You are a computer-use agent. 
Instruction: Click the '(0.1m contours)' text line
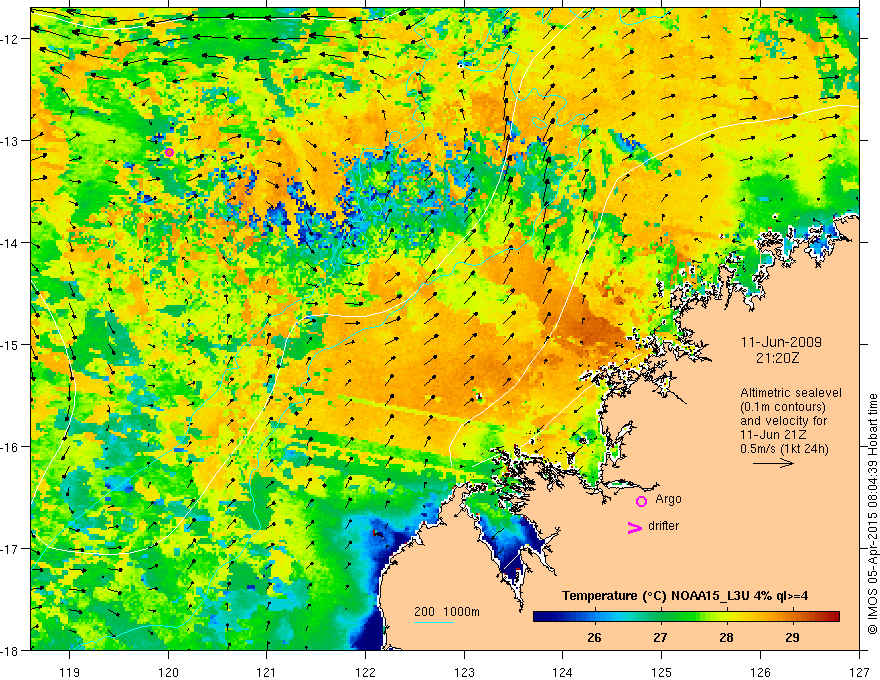click(x=783, y=407)
